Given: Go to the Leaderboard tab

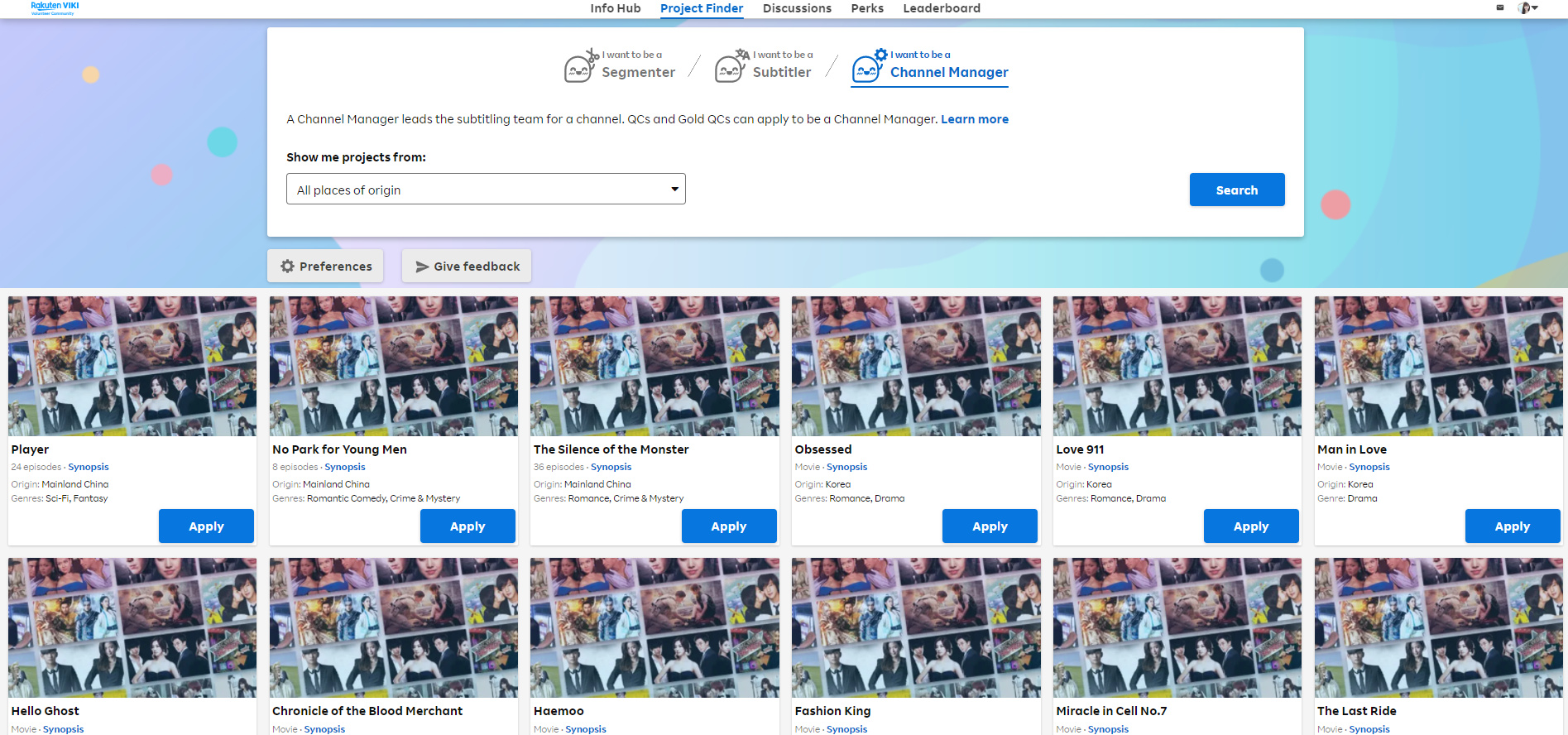Looking at the screenshot, I should [941, 8].
